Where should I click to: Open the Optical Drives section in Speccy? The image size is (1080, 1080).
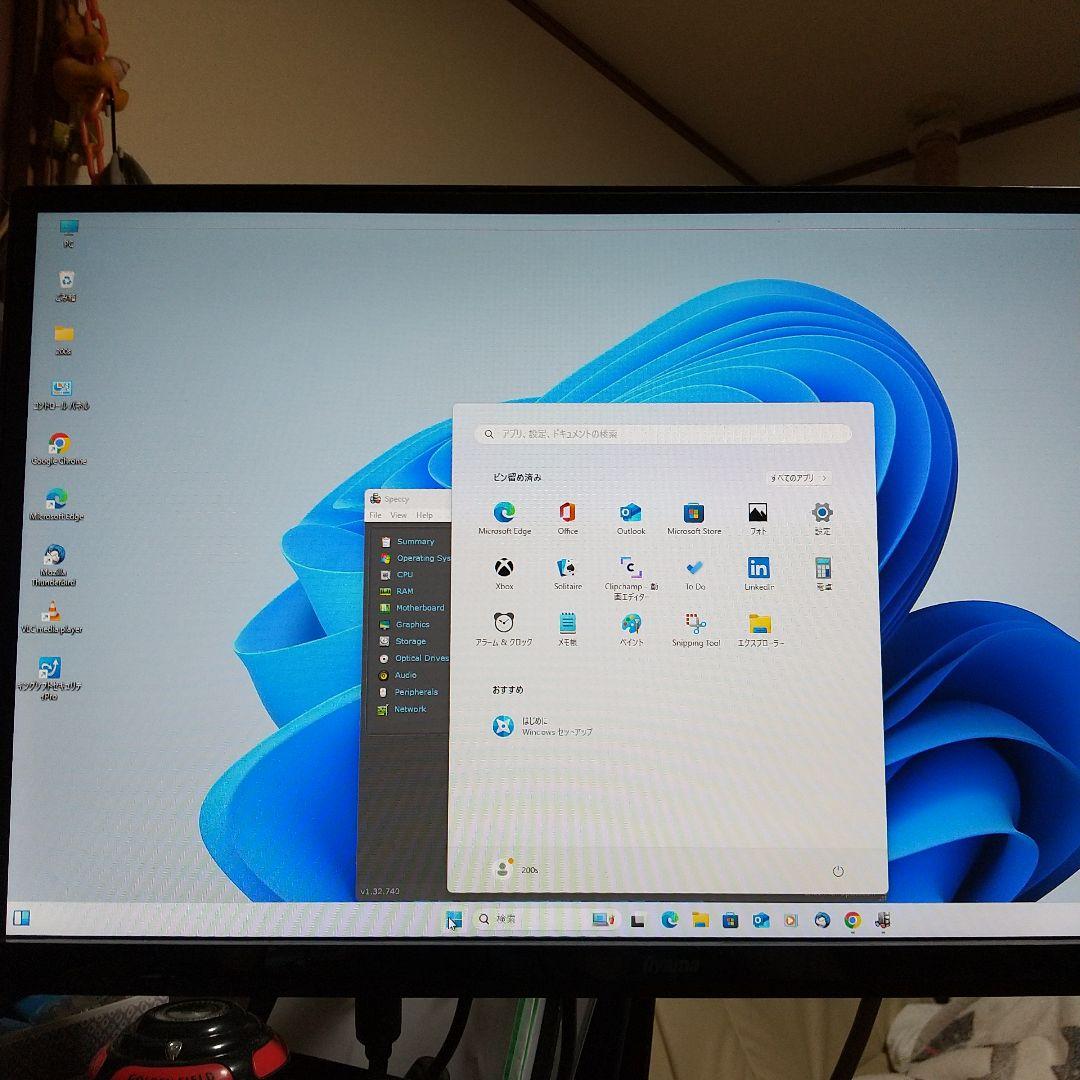419,658
